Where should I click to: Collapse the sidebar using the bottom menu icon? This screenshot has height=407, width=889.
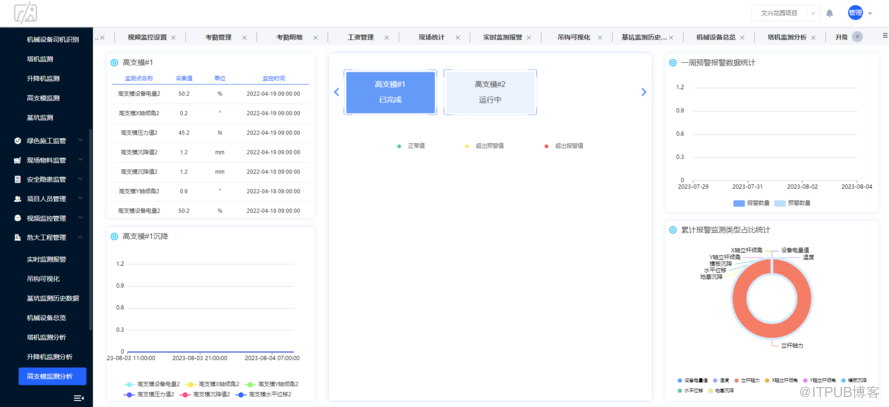pos(78,397)
